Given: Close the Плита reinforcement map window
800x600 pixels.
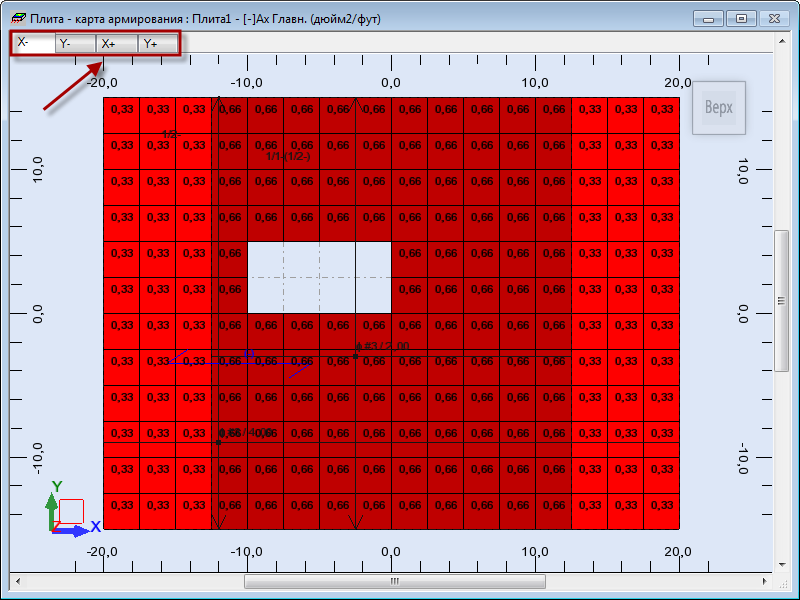Looking at the screenshot, I should tap(774, 19).
